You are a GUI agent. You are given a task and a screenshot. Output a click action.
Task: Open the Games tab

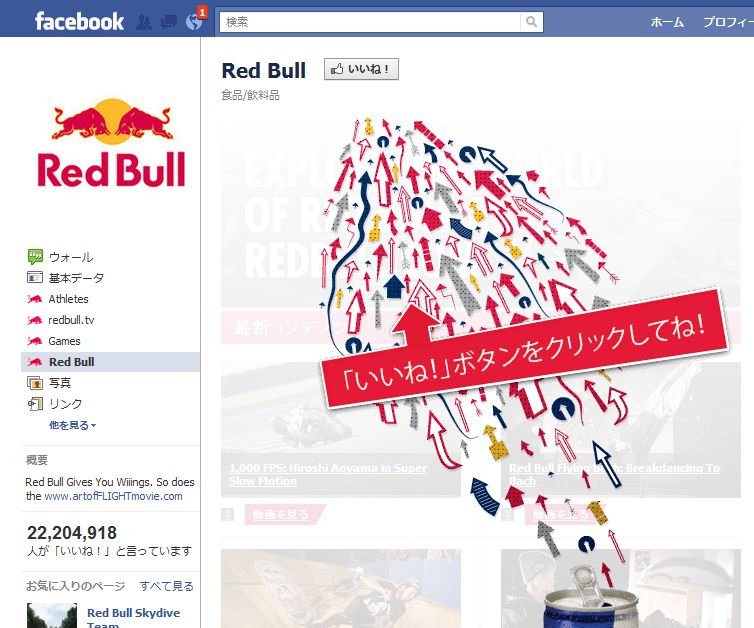pyautogui.click(x=53, y=341)
